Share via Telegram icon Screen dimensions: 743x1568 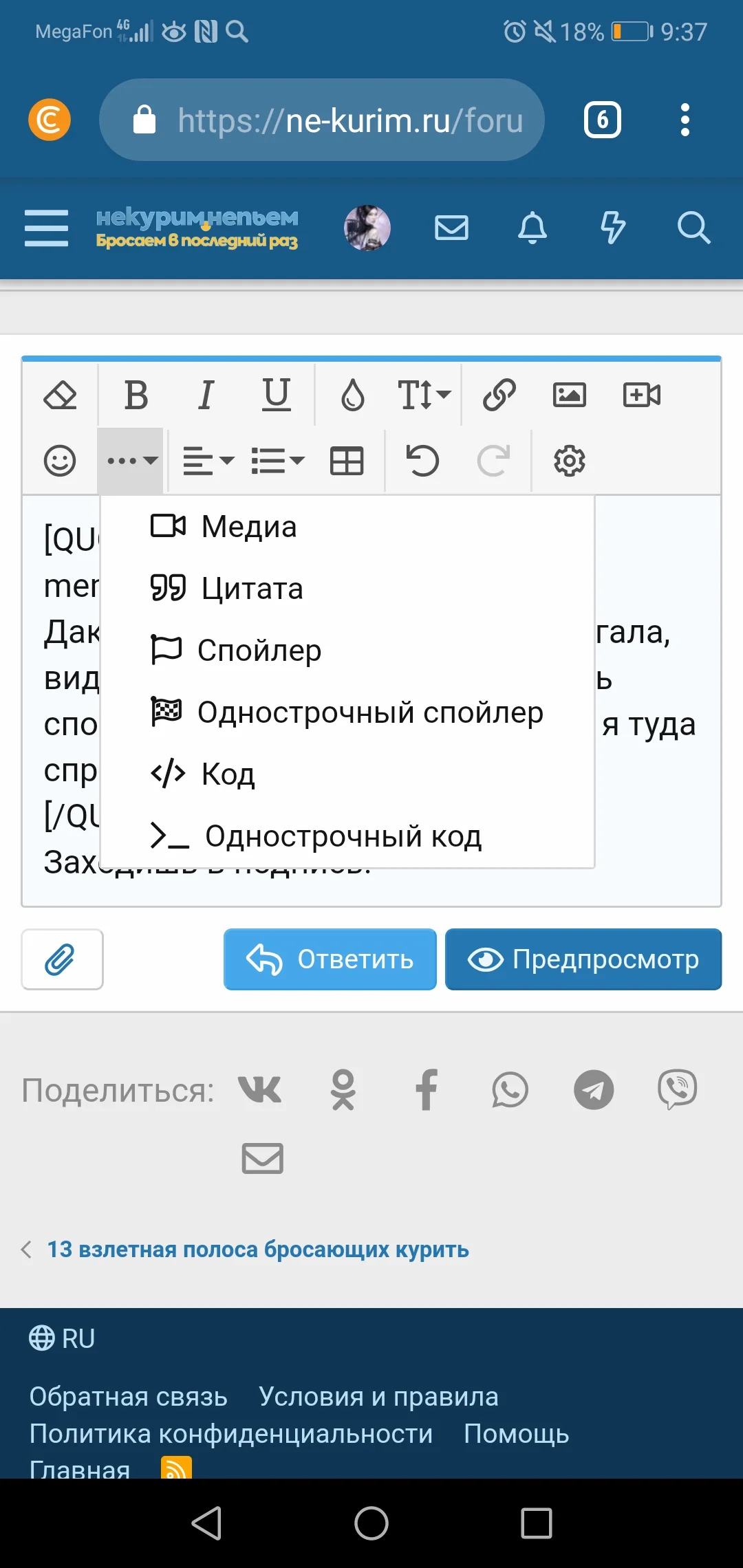[594, 1090]
